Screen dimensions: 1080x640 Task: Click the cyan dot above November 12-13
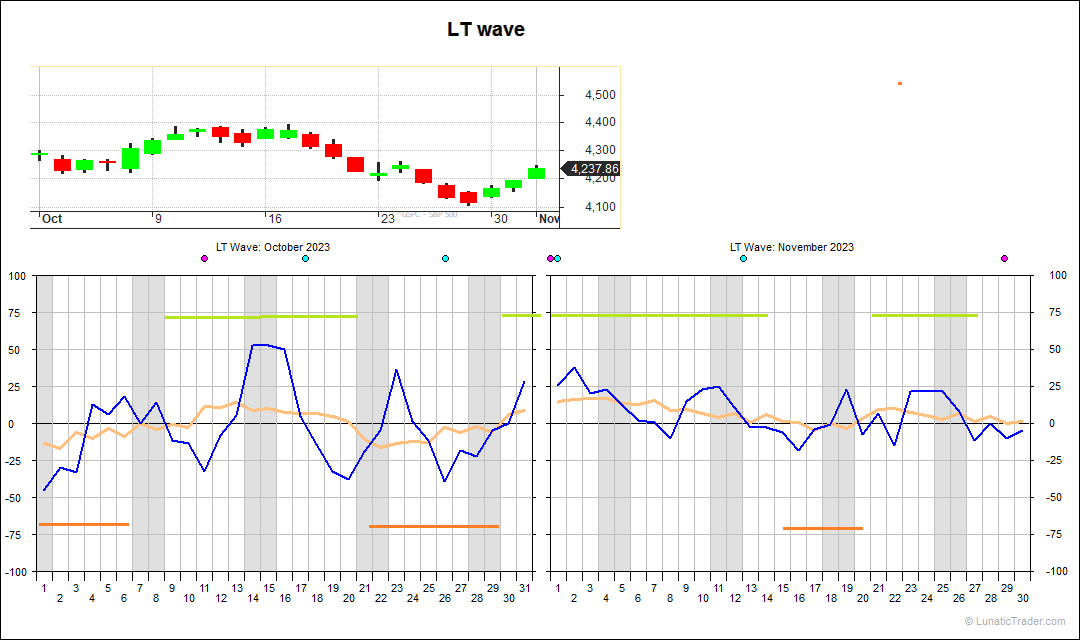(x=743, y=259)
